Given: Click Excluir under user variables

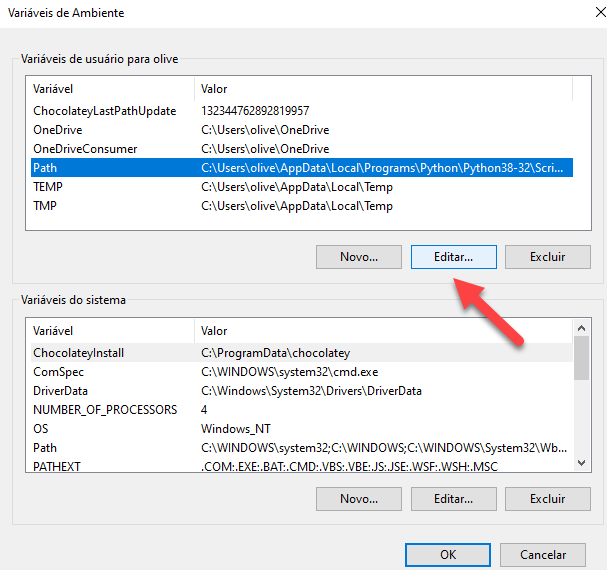Looking at the screenshot, I should (x=548, y=257).
